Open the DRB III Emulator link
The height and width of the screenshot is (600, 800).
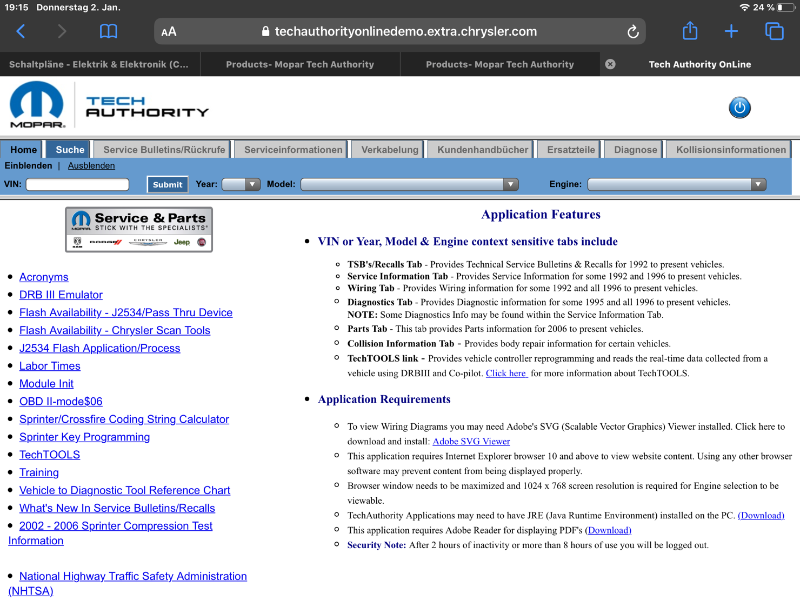61,295
